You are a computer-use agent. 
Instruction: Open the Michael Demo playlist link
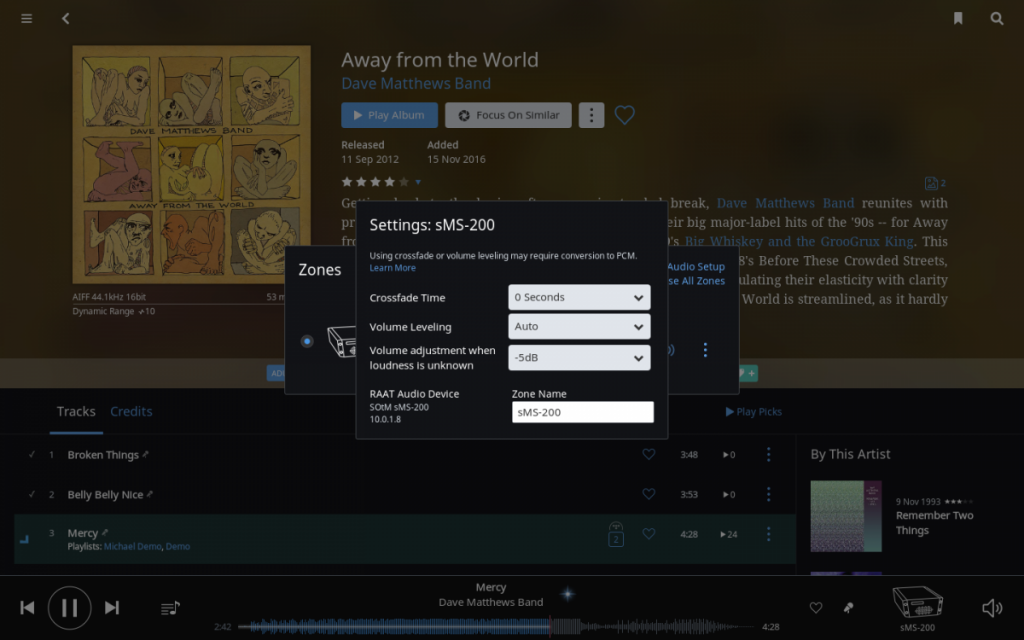pyautogui.click(x=133, y=547)
